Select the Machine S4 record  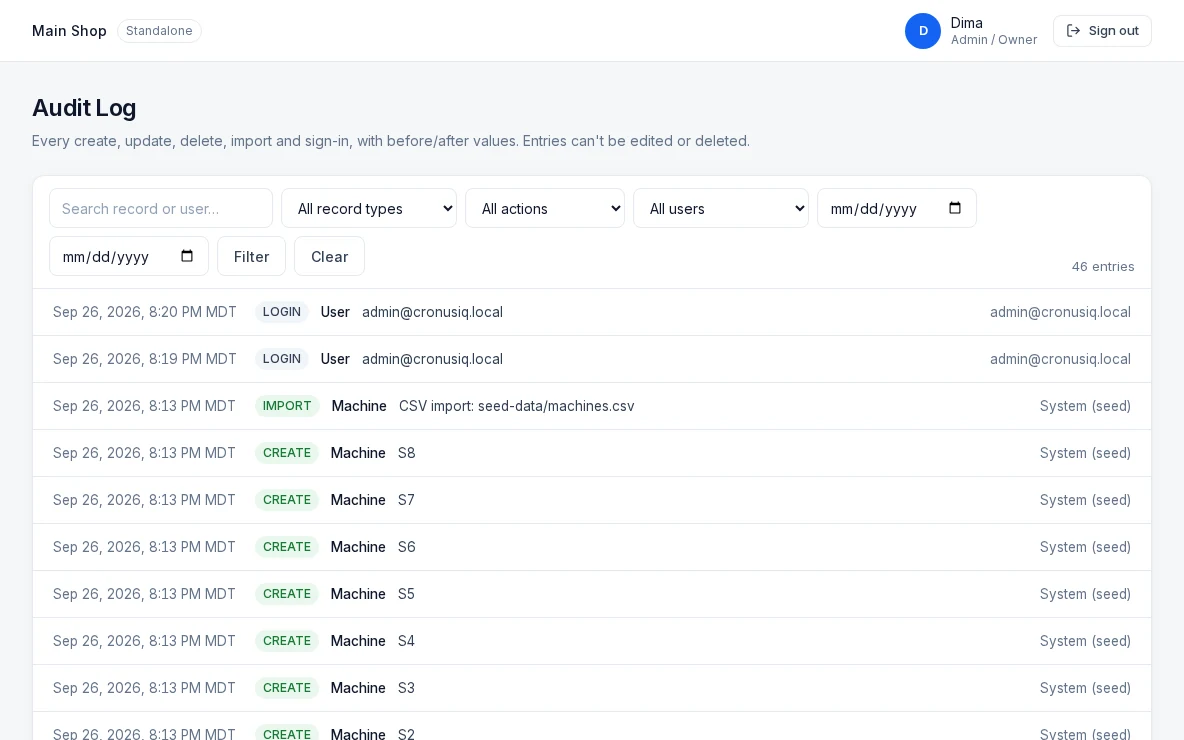pos(592,640)
